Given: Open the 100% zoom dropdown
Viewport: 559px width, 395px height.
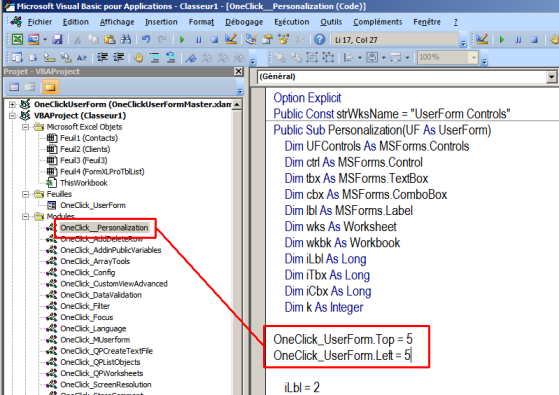Looking at the screenshot, I should click(473, 57).
